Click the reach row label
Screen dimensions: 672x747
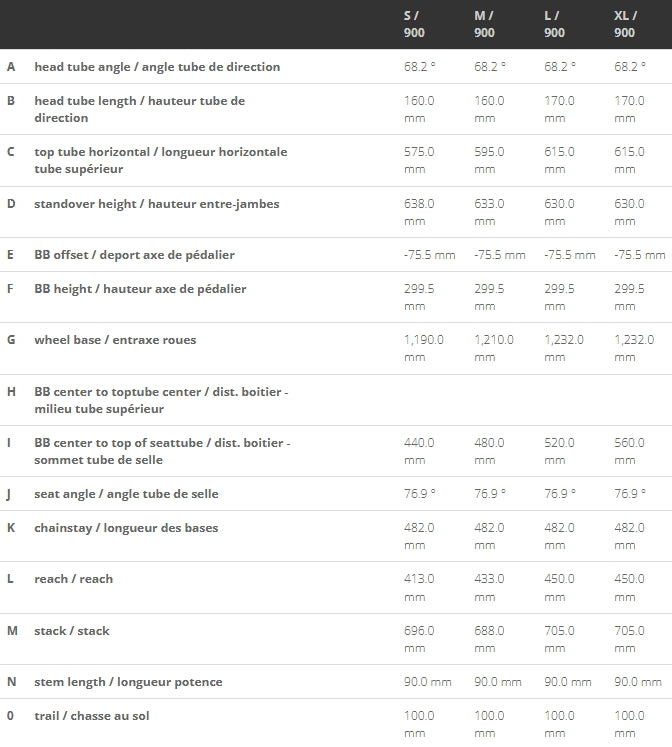click(73, 579)
